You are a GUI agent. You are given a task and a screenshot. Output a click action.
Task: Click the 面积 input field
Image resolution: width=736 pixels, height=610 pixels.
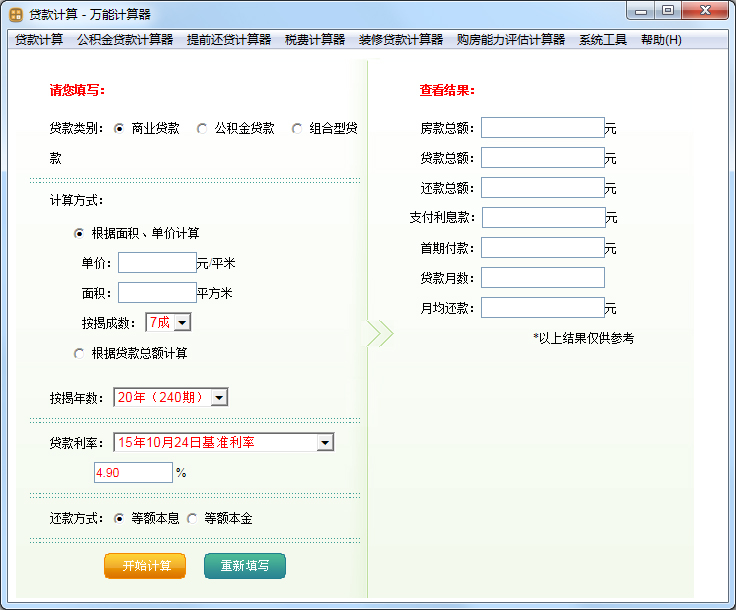point(157,293)
